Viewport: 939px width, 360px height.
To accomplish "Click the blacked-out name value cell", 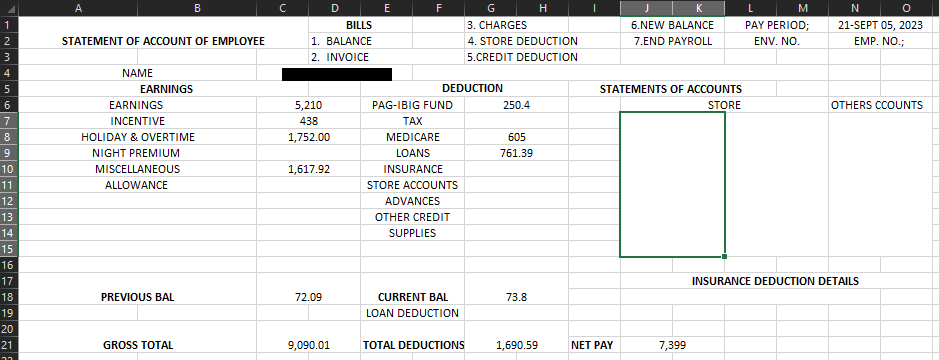I will tap(337, 74).
